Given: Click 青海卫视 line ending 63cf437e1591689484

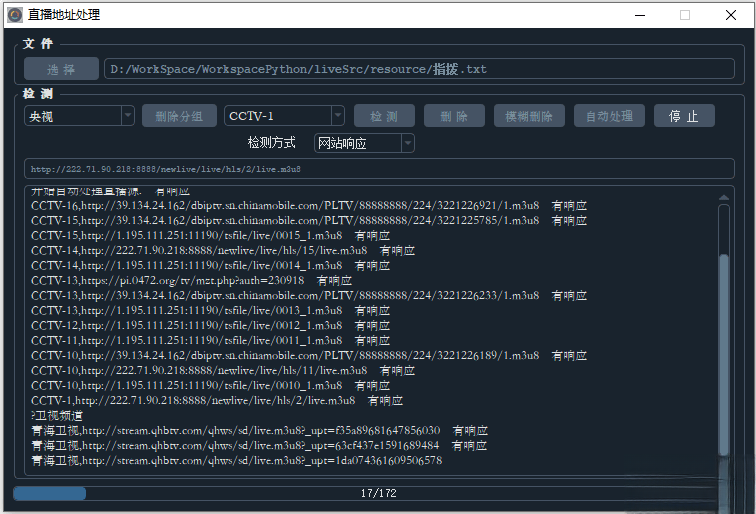Looking at the screenshot, I should [x=259, y=445].
